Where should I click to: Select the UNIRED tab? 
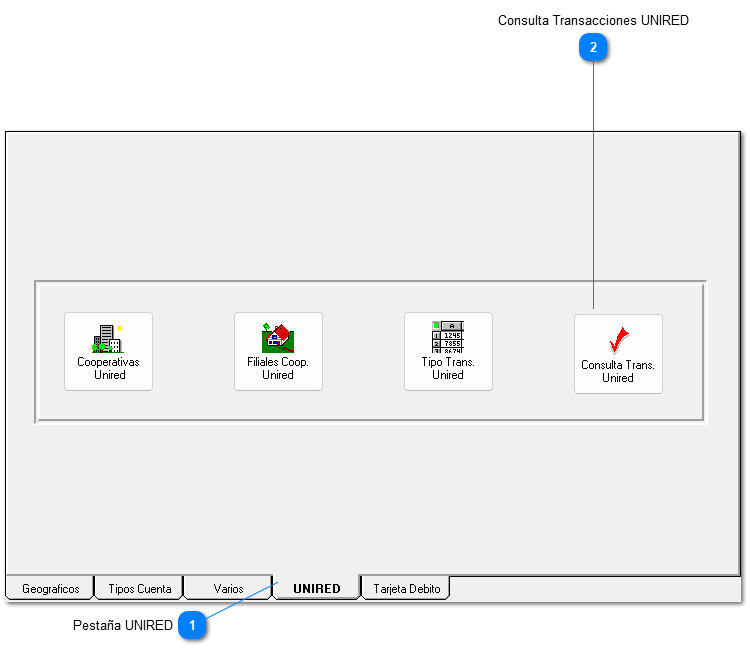point(316,589)
